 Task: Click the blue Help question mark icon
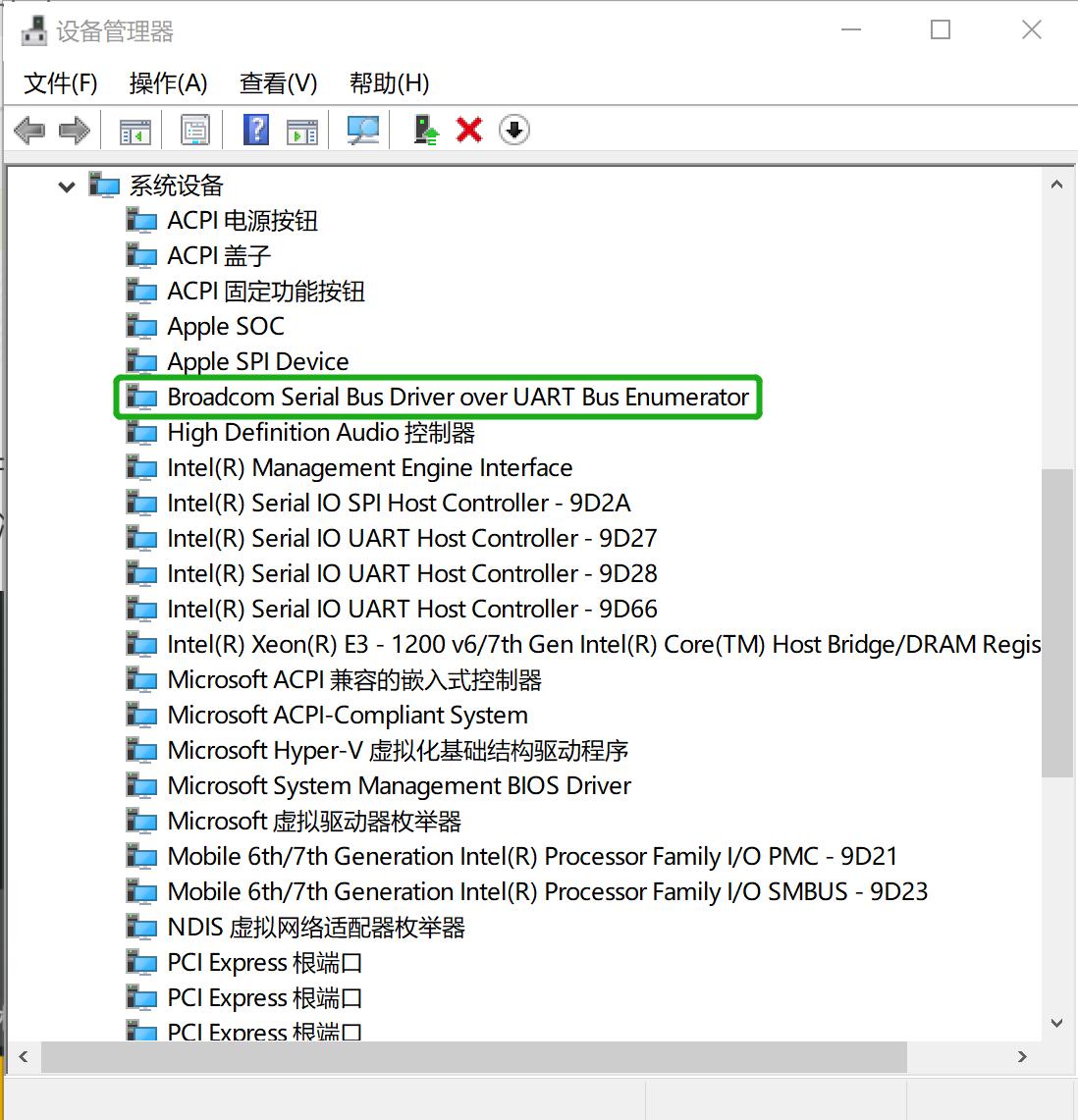coord(256,130)
